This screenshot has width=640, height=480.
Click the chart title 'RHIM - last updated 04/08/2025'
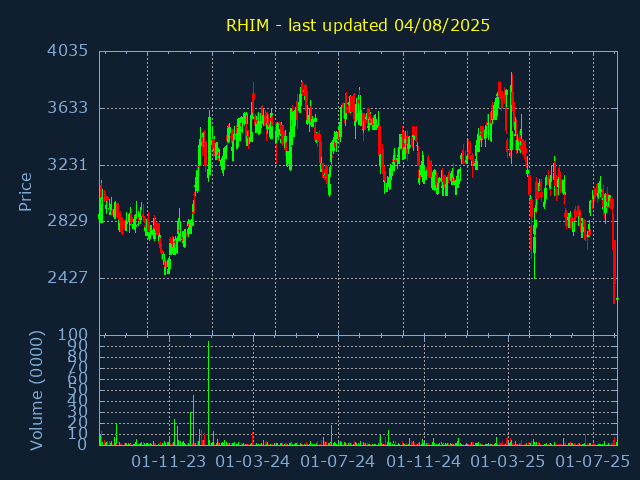[358, 25]
